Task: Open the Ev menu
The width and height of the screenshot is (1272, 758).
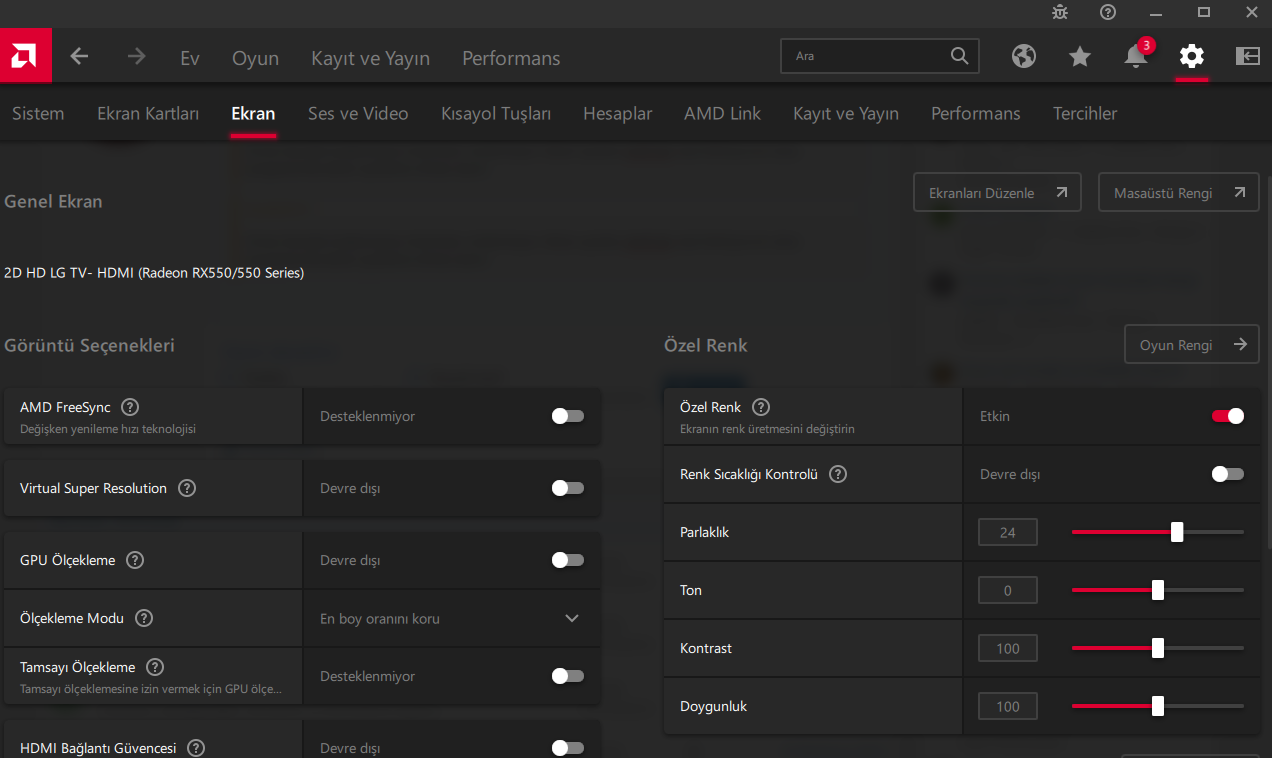Action: 190,58
